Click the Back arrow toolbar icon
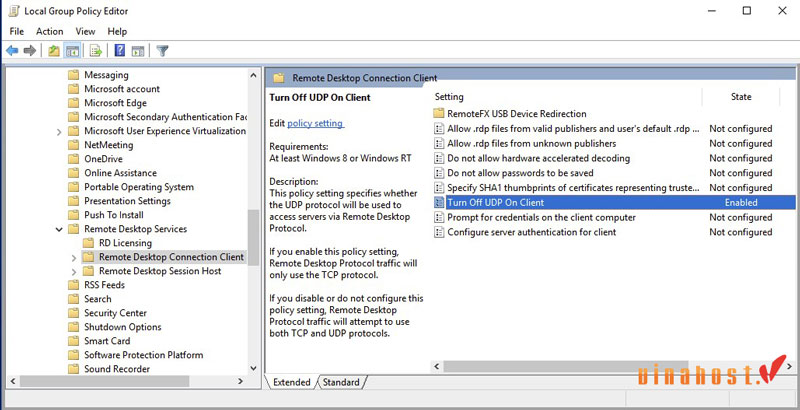800x410 pixels. [x=12, y=50]
